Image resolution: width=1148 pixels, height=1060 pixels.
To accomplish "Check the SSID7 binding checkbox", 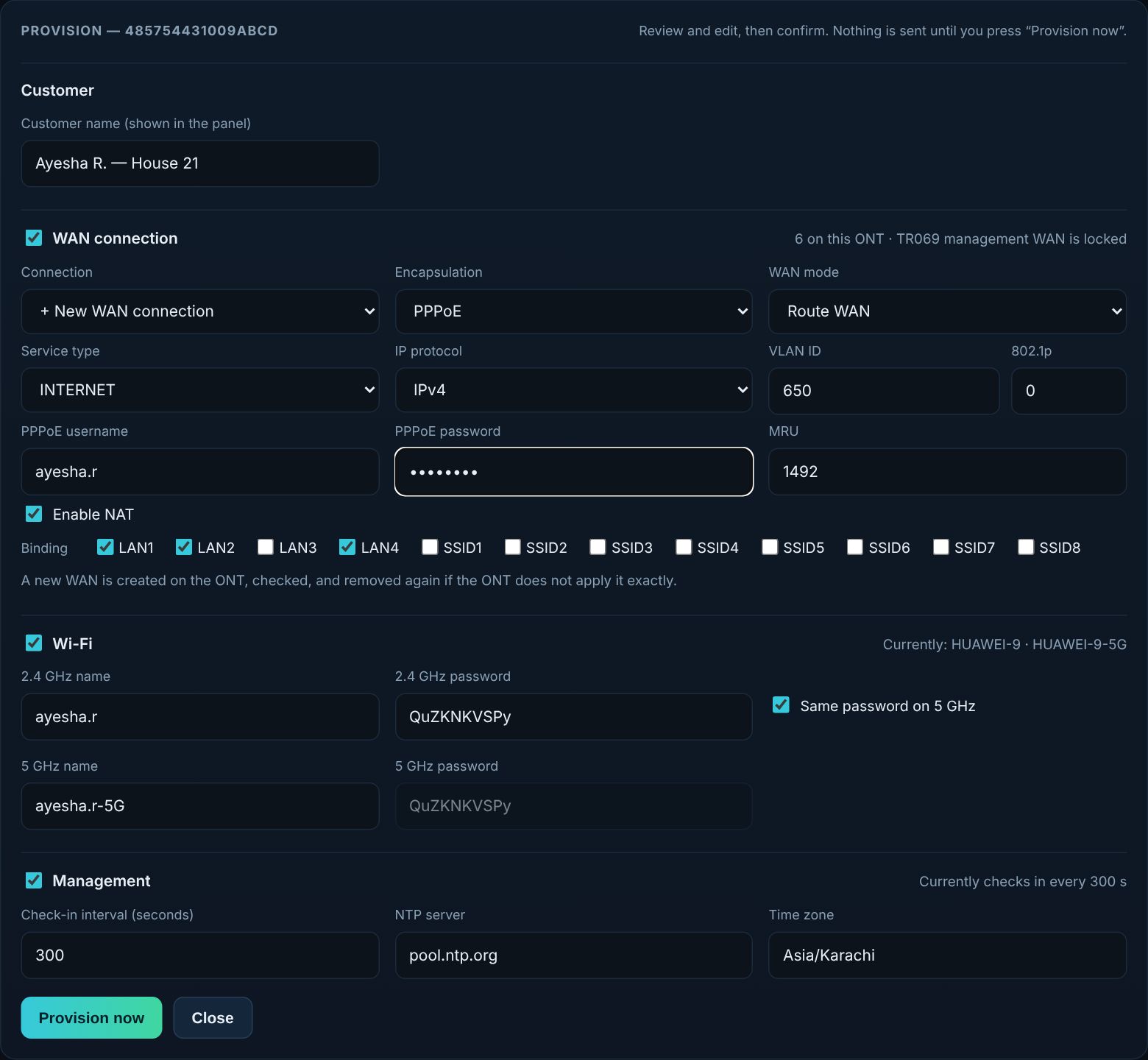I will pyautogui.click(x=941, y=547).
